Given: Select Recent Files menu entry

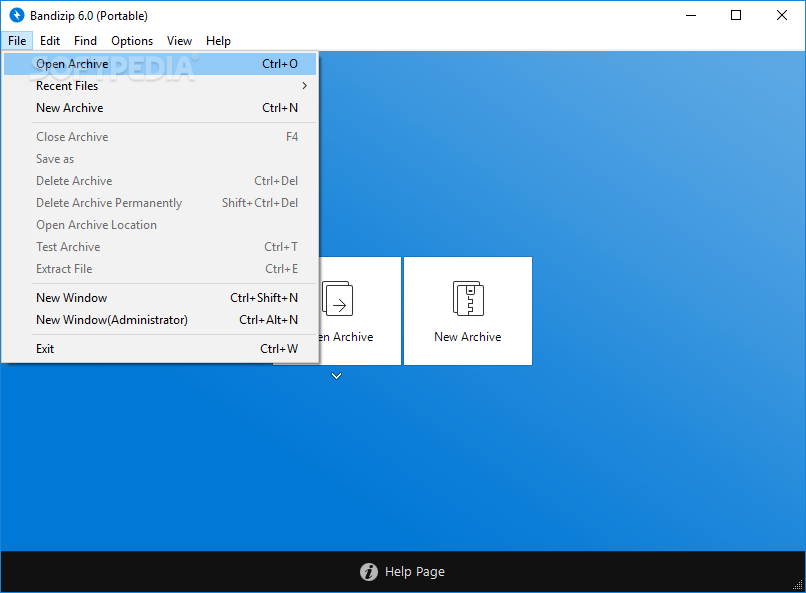Looking at the screenshot, I should pos(160,86).
